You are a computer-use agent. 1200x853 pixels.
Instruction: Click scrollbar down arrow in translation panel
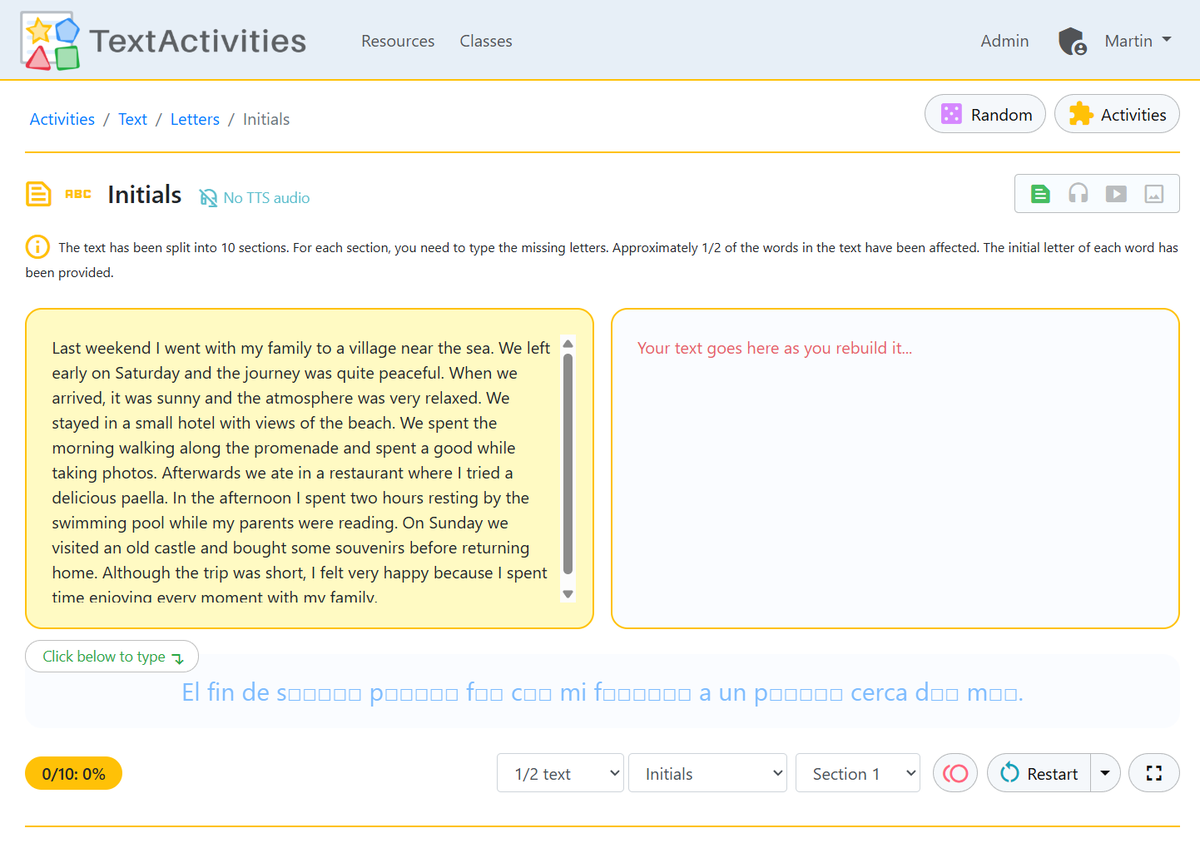click(x=568, y=594)
